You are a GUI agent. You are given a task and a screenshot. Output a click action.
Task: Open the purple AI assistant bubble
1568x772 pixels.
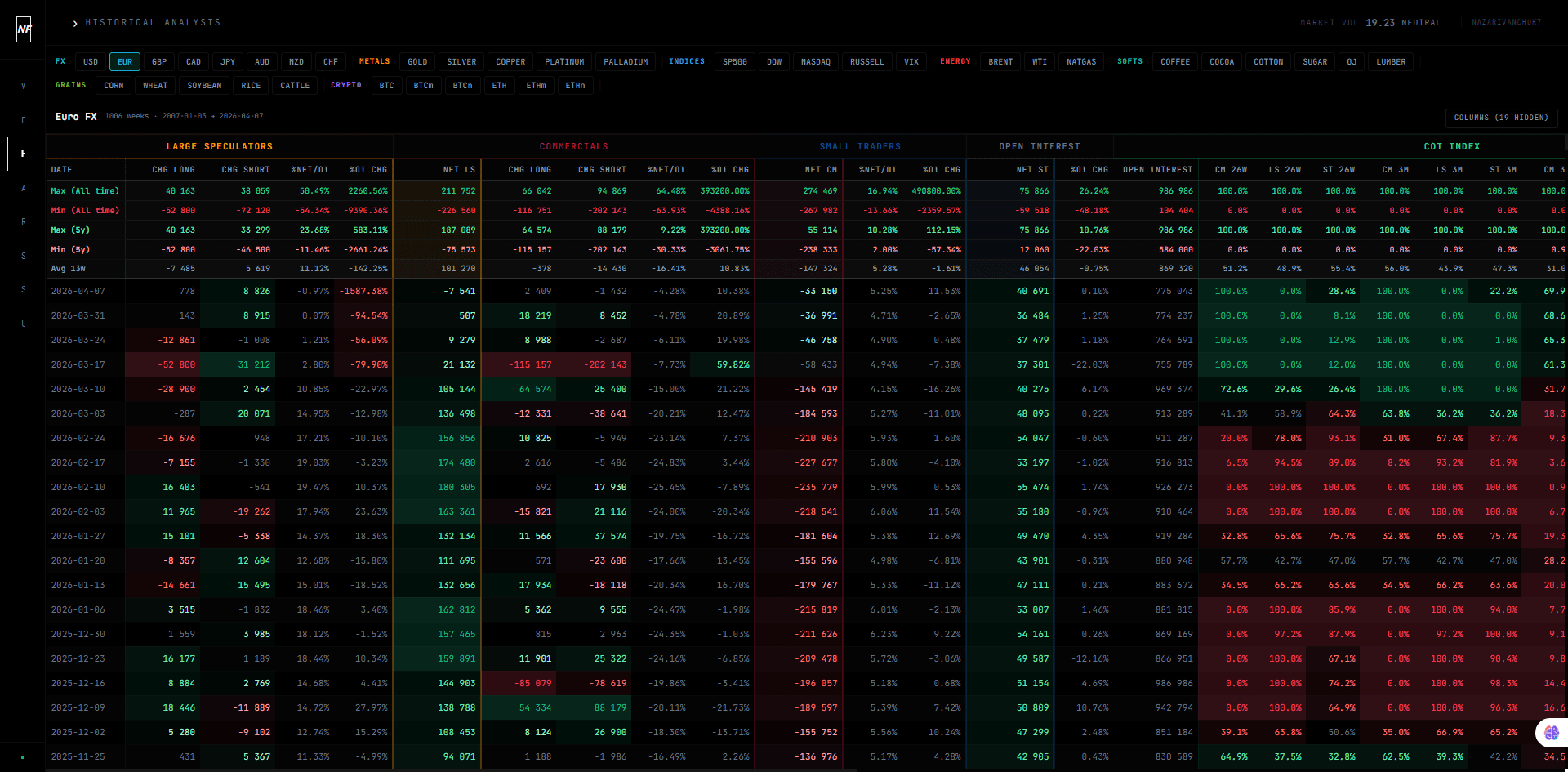[1551, 733]
